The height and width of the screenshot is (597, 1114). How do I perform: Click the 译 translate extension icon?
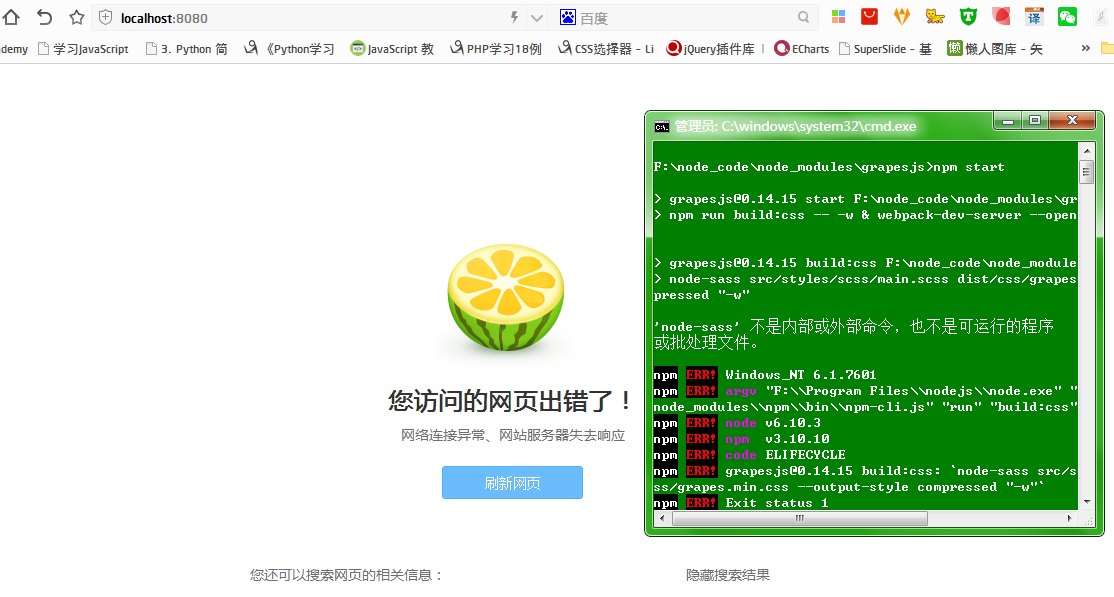pyautogui.click(x=1034, y=17)
